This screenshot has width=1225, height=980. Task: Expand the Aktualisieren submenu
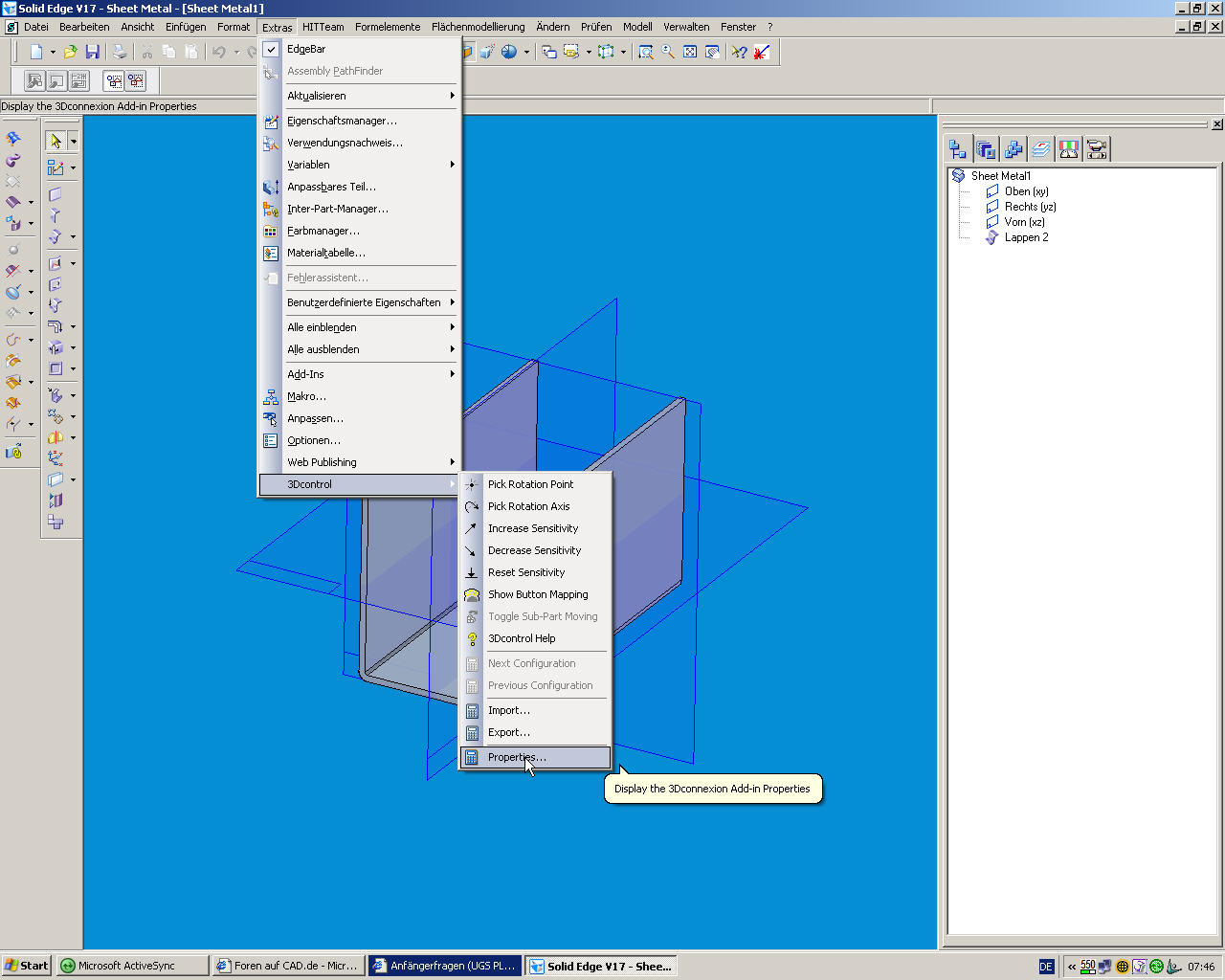[x=360, y=96]
